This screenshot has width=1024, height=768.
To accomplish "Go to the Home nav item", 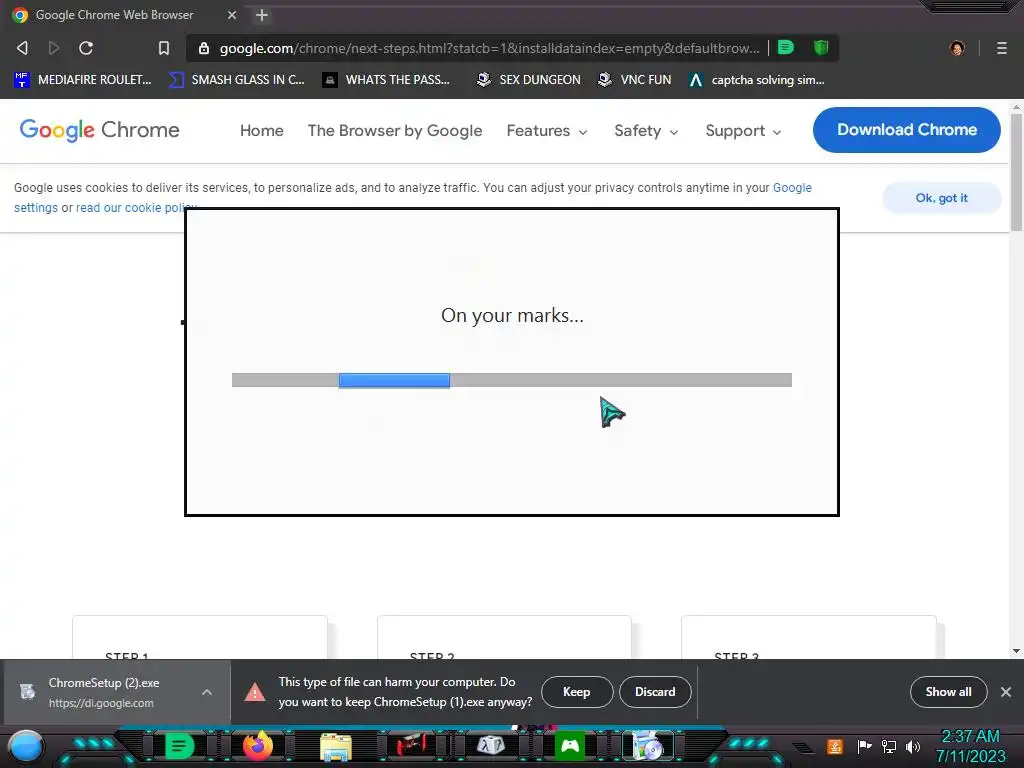I will (x=261, y=131).
